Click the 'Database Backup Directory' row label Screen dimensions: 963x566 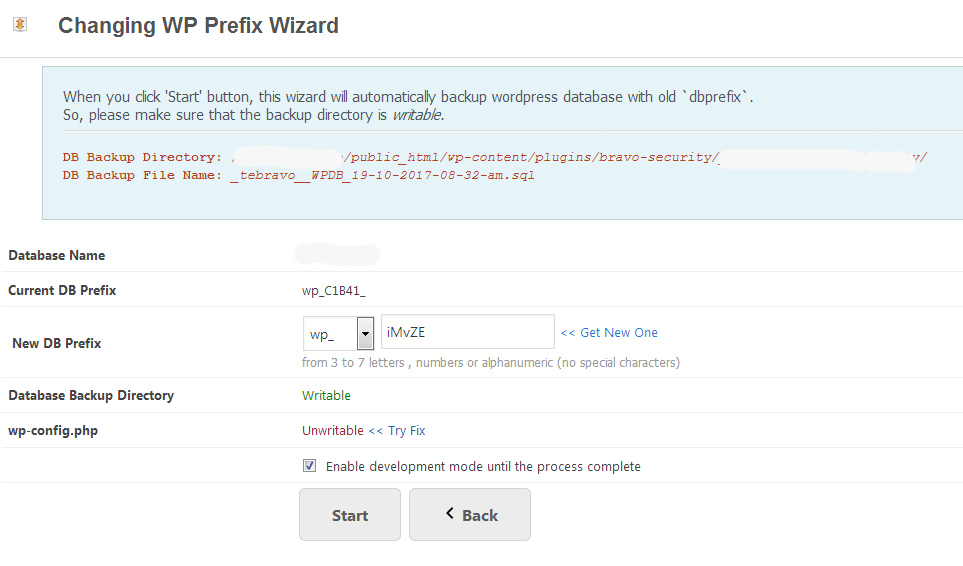pos(91,395)
